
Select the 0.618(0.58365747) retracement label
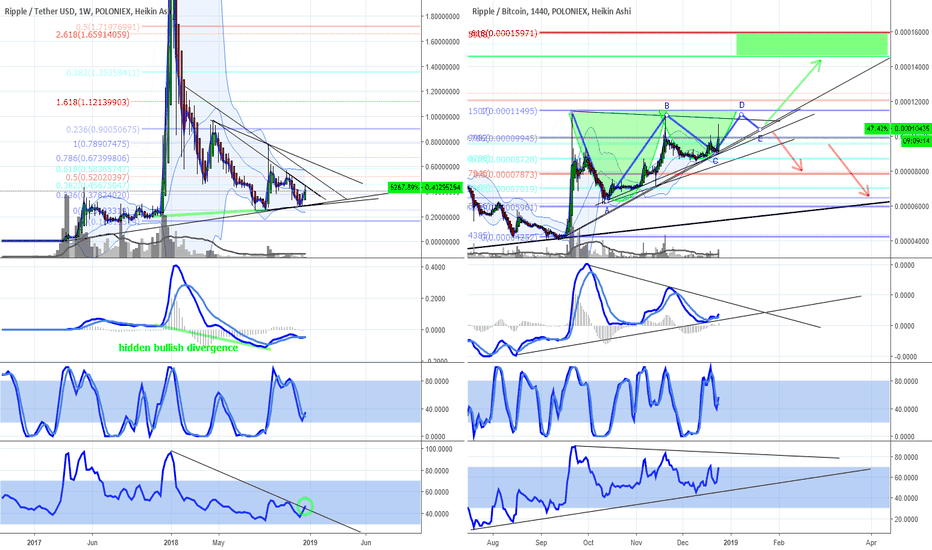click(93, 169)
